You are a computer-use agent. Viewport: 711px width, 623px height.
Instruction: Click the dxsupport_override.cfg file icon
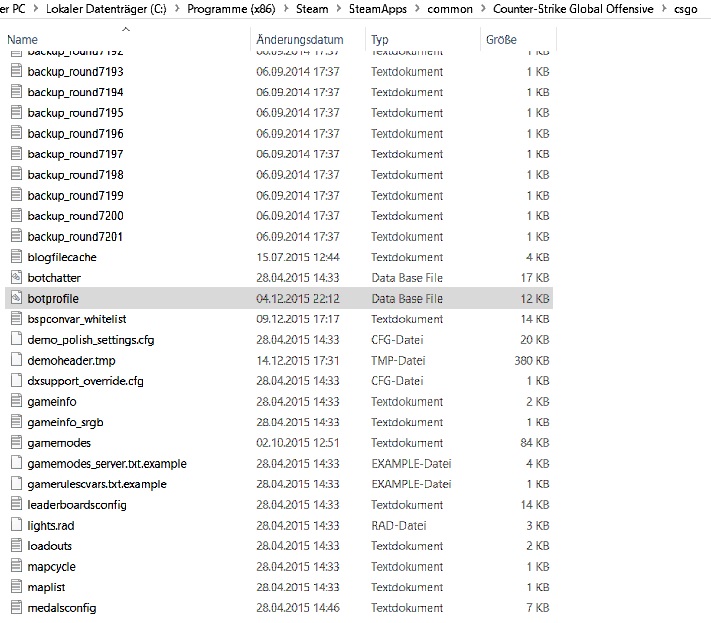(x=16, y=380)
